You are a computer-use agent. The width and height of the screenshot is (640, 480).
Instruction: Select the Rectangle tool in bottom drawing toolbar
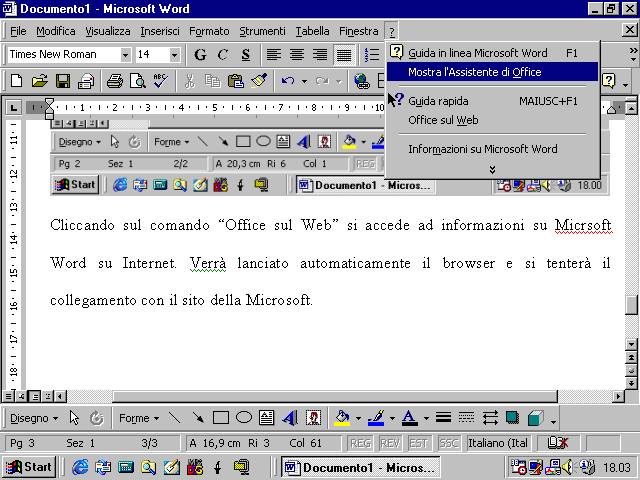[221, 418]
